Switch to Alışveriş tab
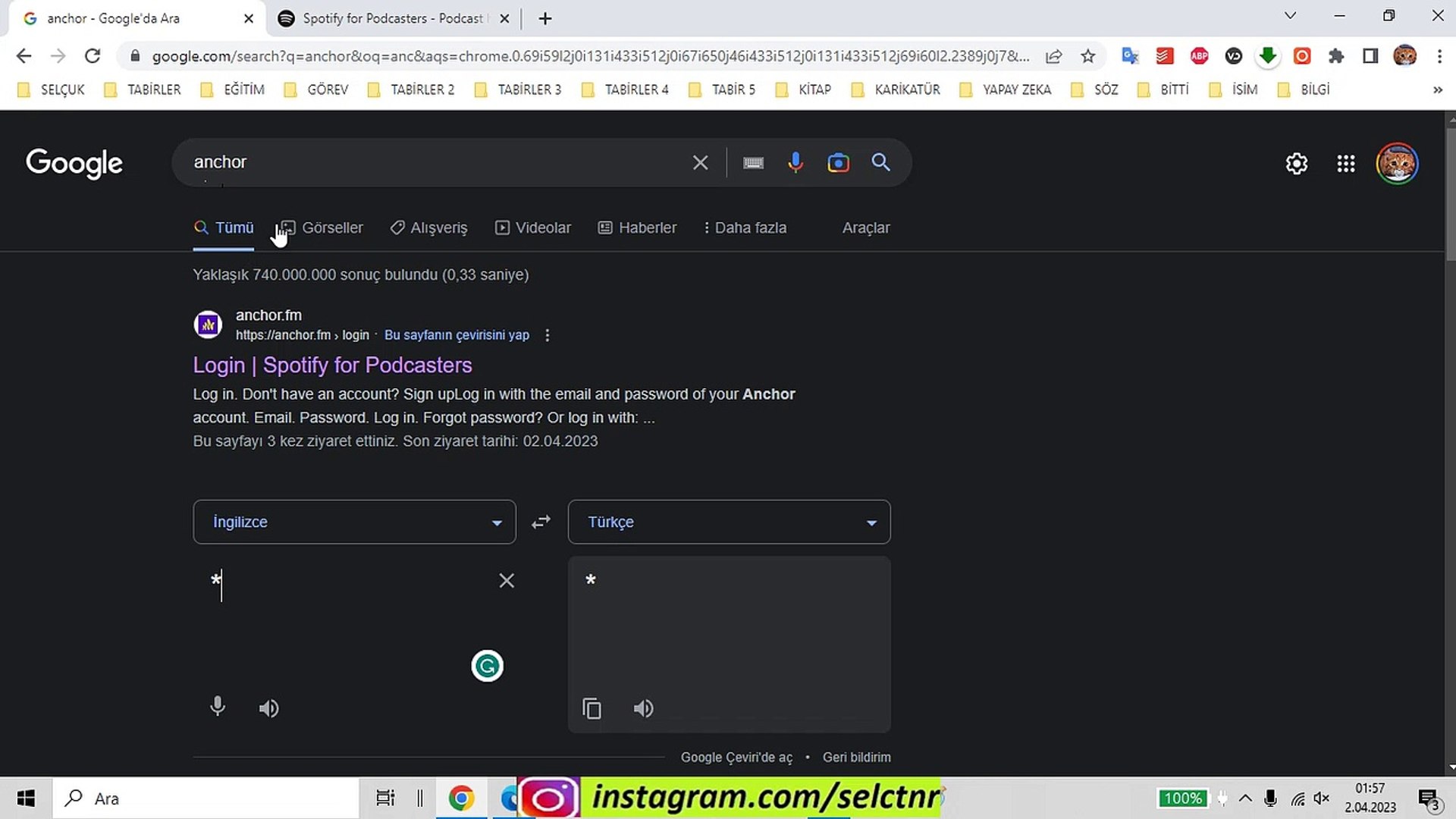This screenshot has height=819, width=1456. pyautogui.click(x=428, y=227)
